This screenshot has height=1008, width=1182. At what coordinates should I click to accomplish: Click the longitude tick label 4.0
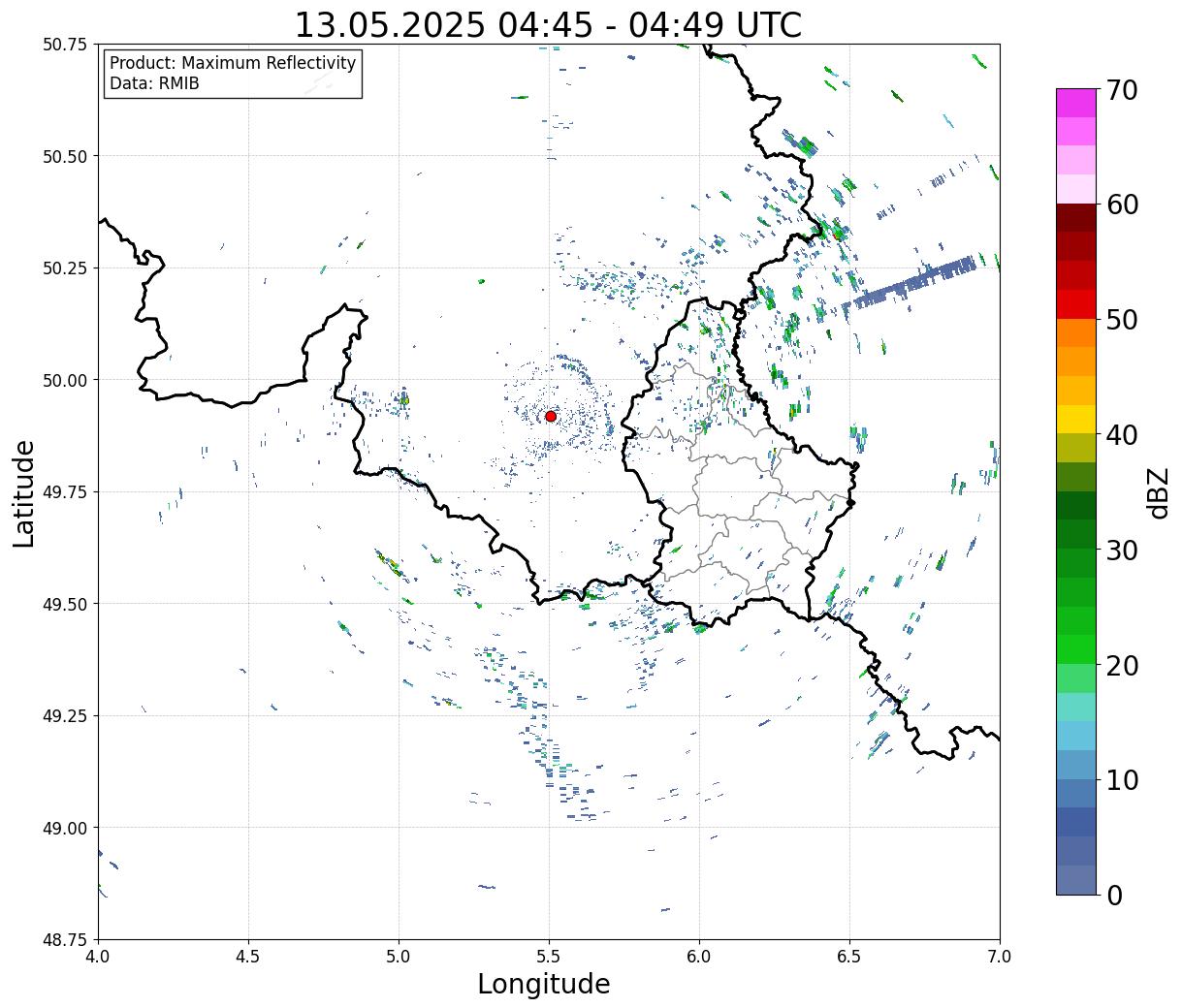tap(98, 957)
